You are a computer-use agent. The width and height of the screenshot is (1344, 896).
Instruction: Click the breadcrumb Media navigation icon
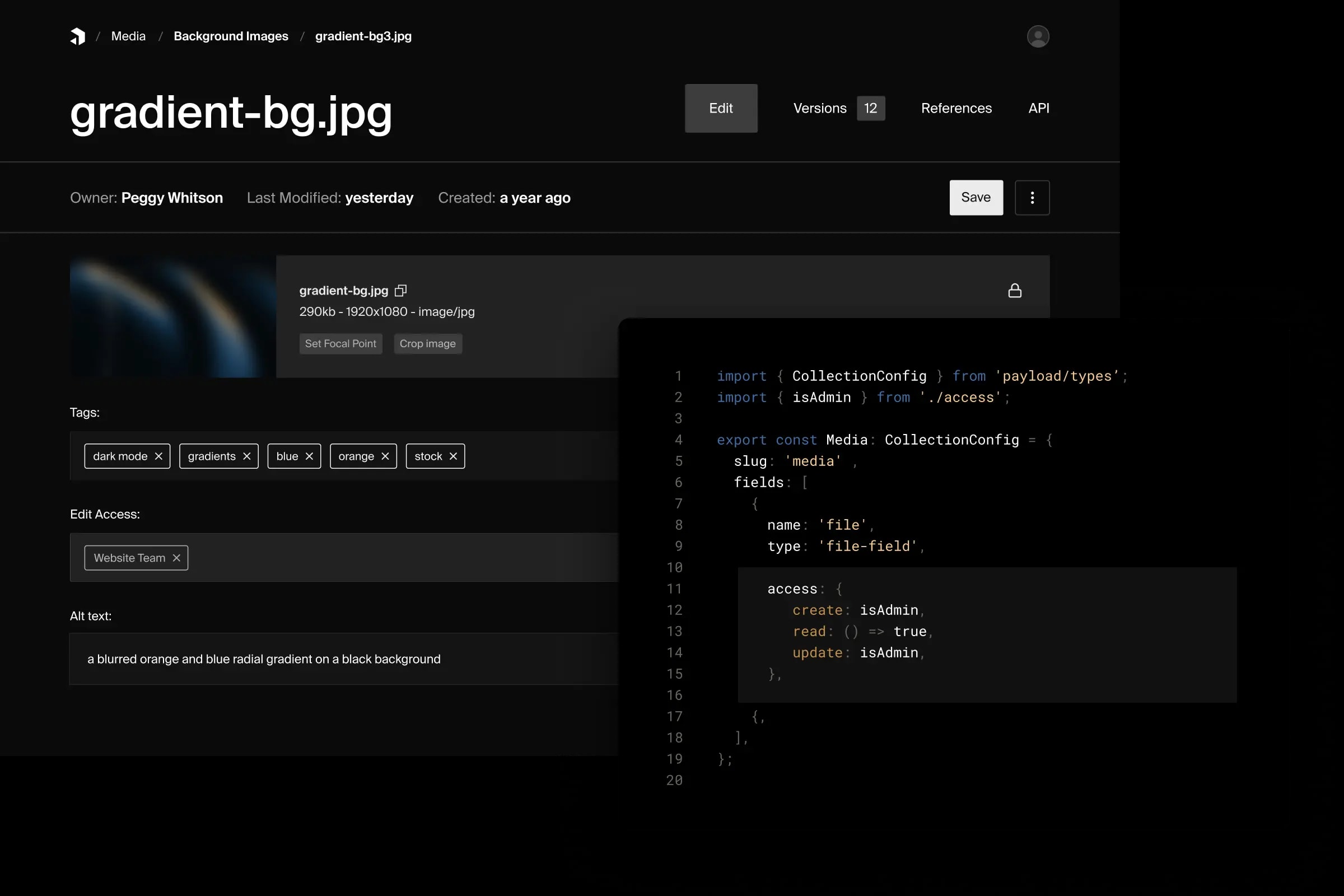point(128,36)
